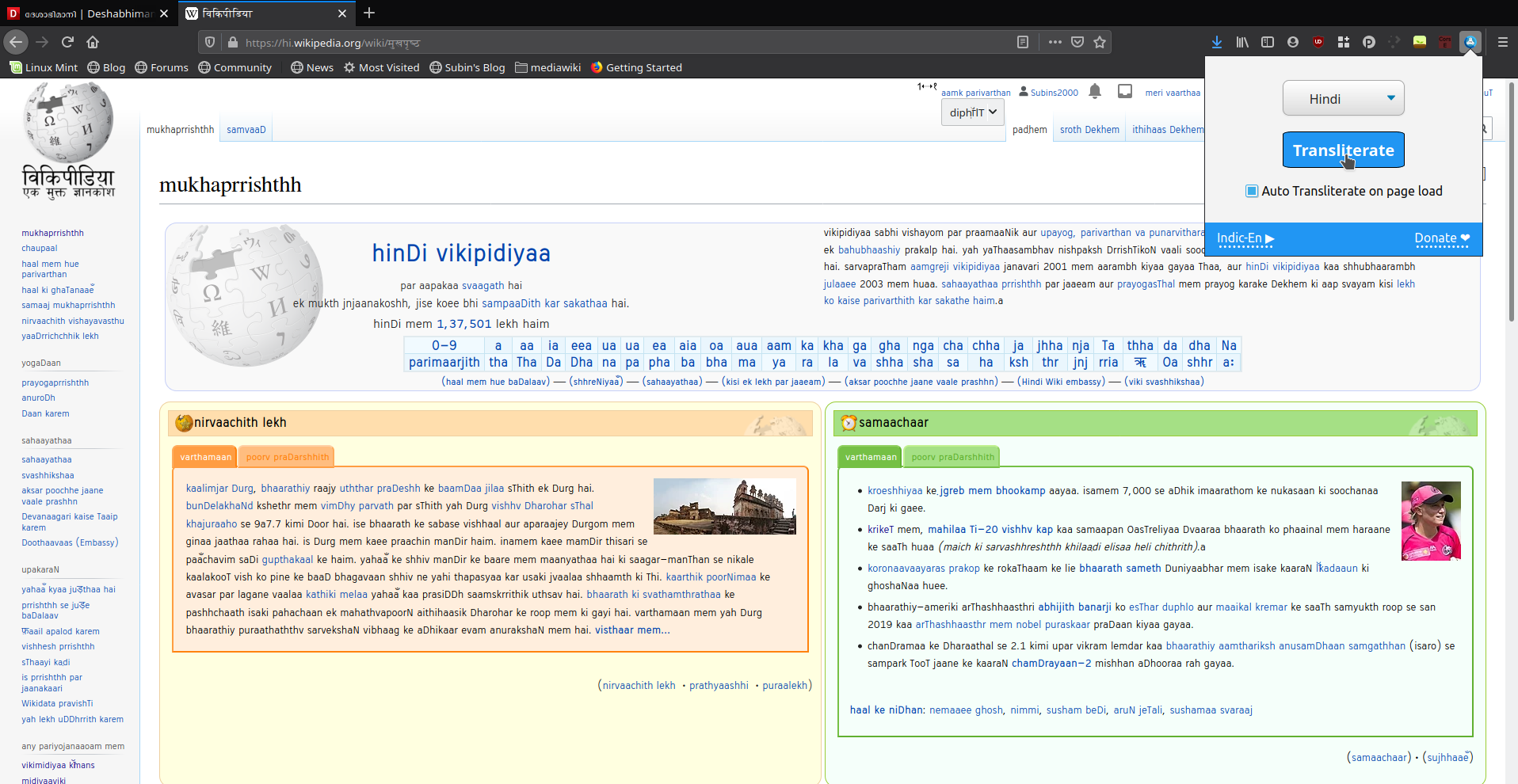Image resolution: width=1518 pixels, height=784 pixels.
Task: Open Linux Mint bookmark
Action: coord(44,67)
